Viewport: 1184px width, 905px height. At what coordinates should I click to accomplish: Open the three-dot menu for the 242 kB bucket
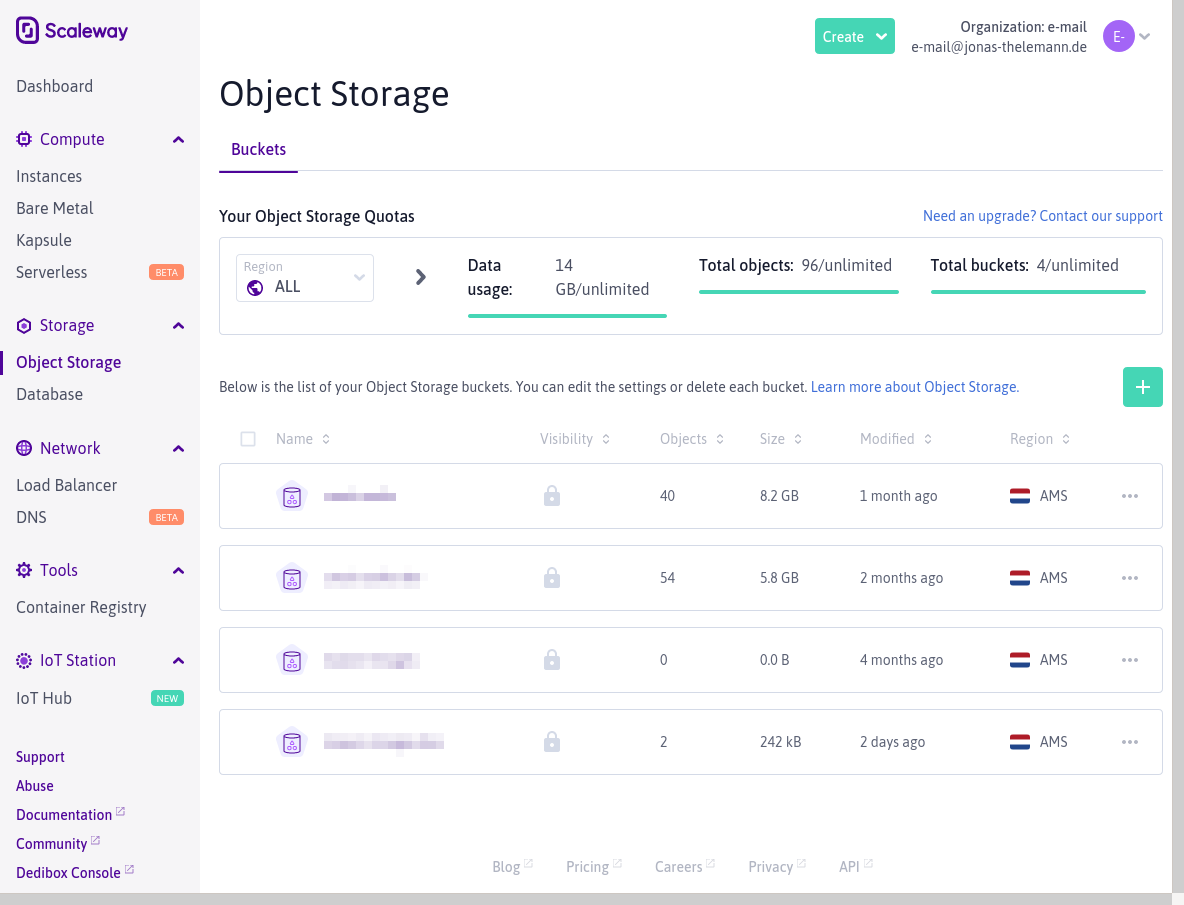(1130, 742)
